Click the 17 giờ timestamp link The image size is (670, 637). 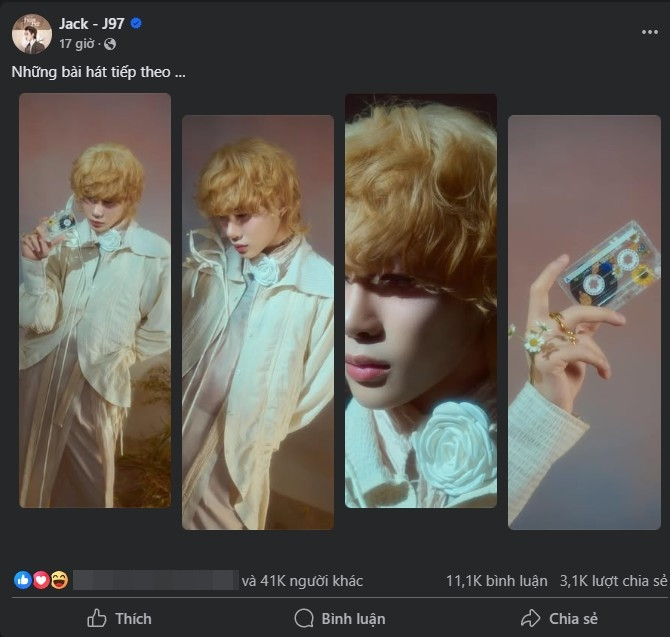77,44
